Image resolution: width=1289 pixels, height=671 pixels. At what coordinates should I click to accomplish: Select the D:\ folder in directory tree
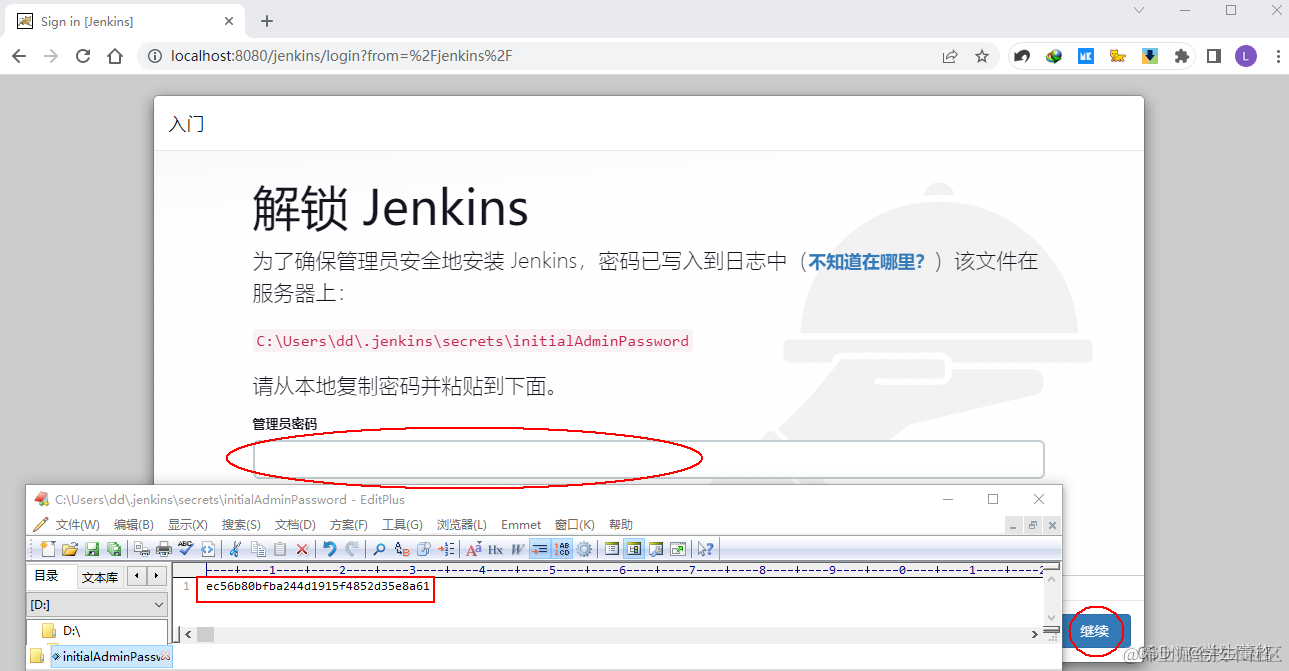[71, 631]
